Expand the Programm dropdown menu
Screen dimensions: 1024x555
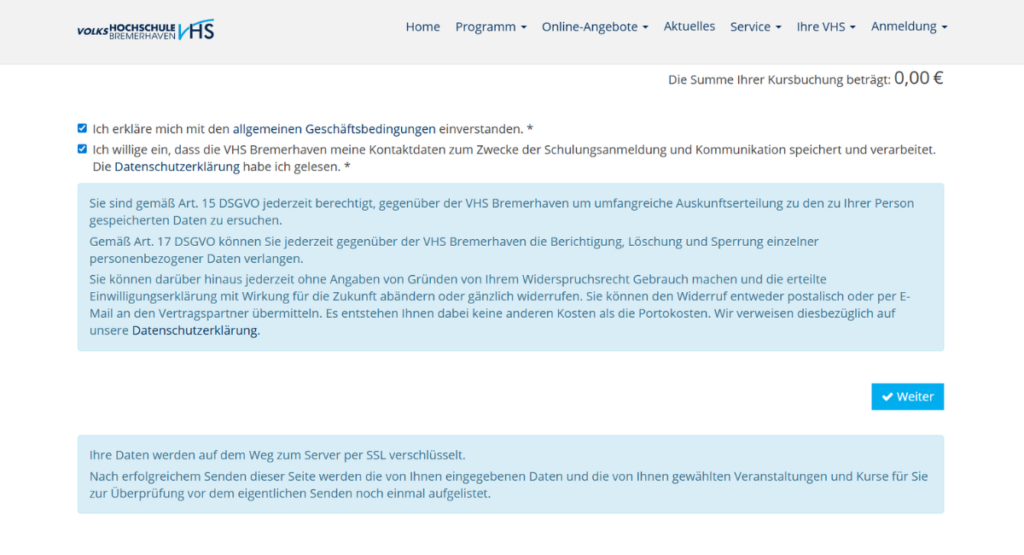(490, 27)
